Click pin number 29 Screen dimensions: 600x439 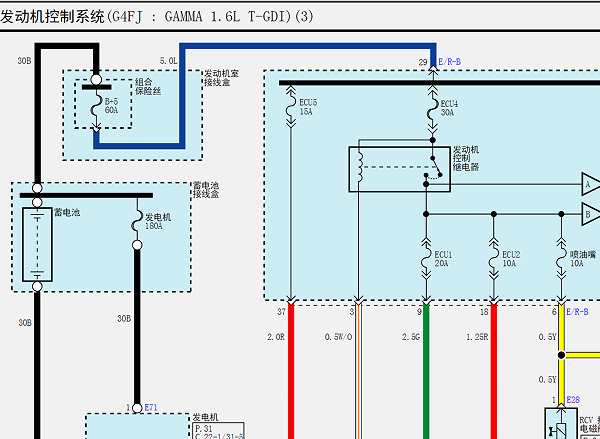(423, 62)
